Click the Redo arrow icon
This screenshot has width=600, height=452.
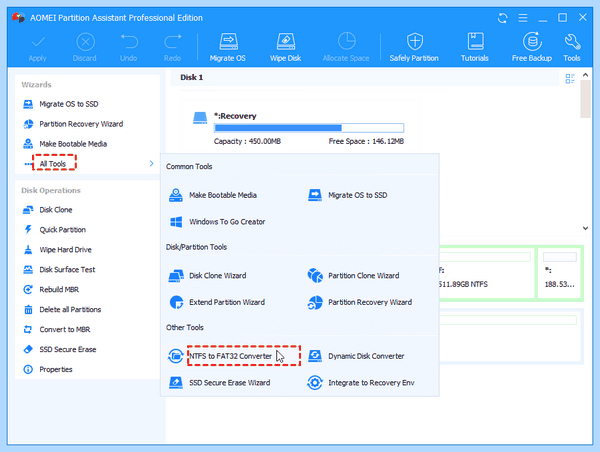[173, 42]
